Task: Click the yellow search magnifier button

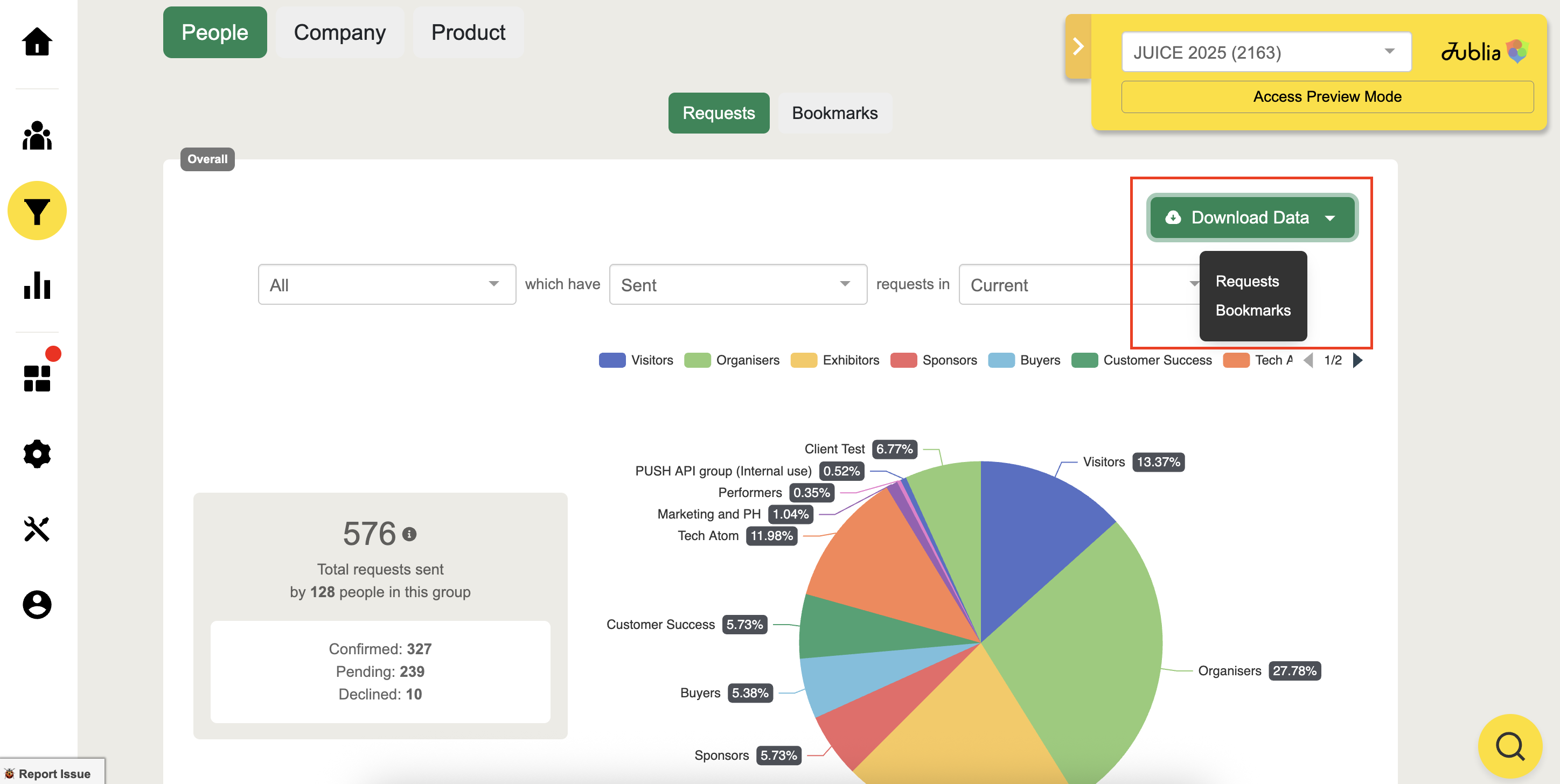Action: click(1509, 746)
